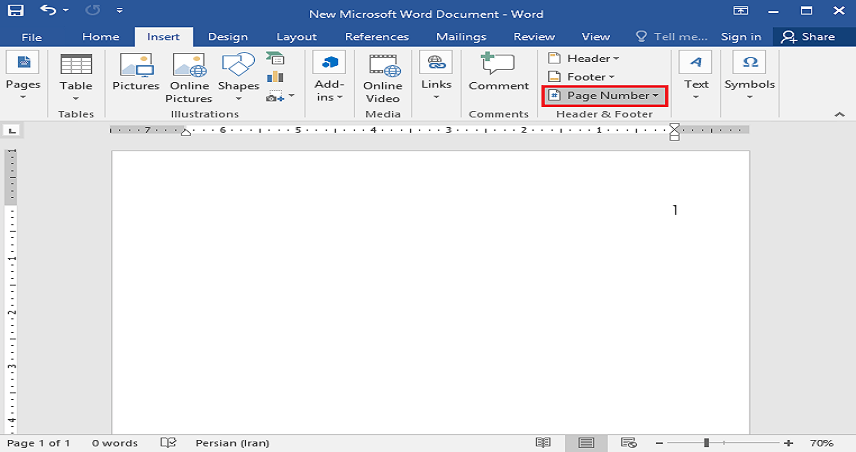Viewport: 856px width, 452px height.
Task: Switch to Read Mode view
Action: (x=543, y=443)
